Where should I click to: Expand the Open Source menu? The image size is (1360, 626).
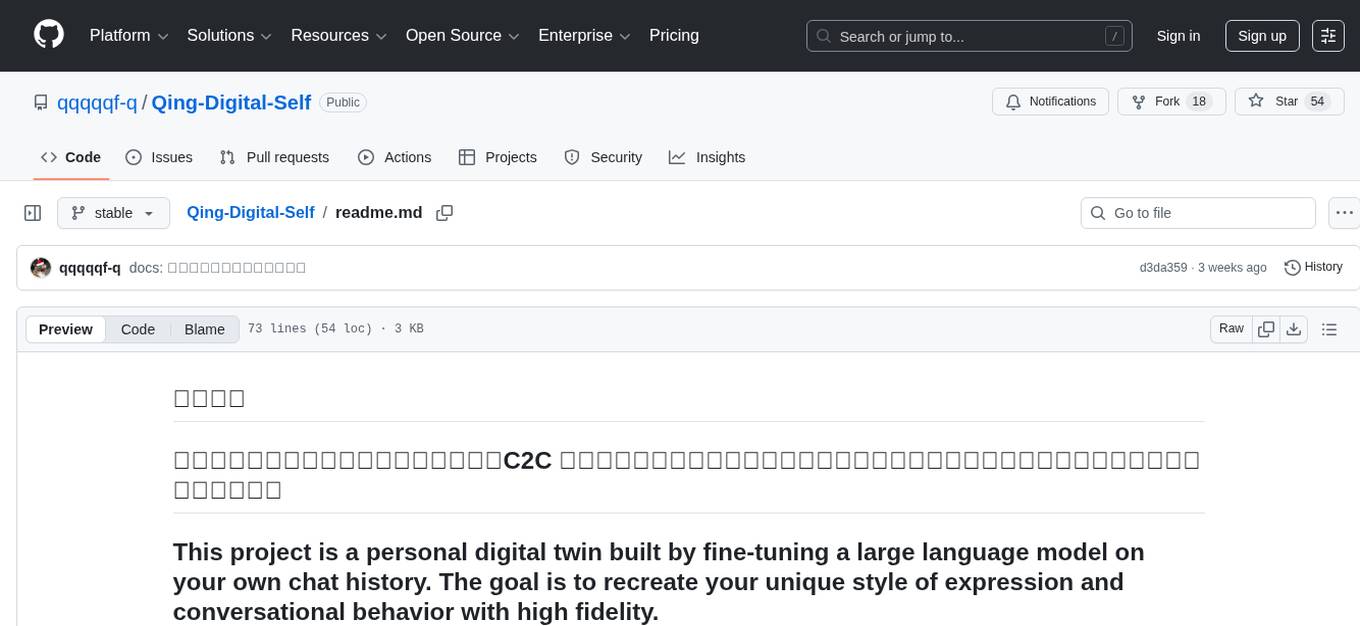pyautogui.click(x=462, y=36)
